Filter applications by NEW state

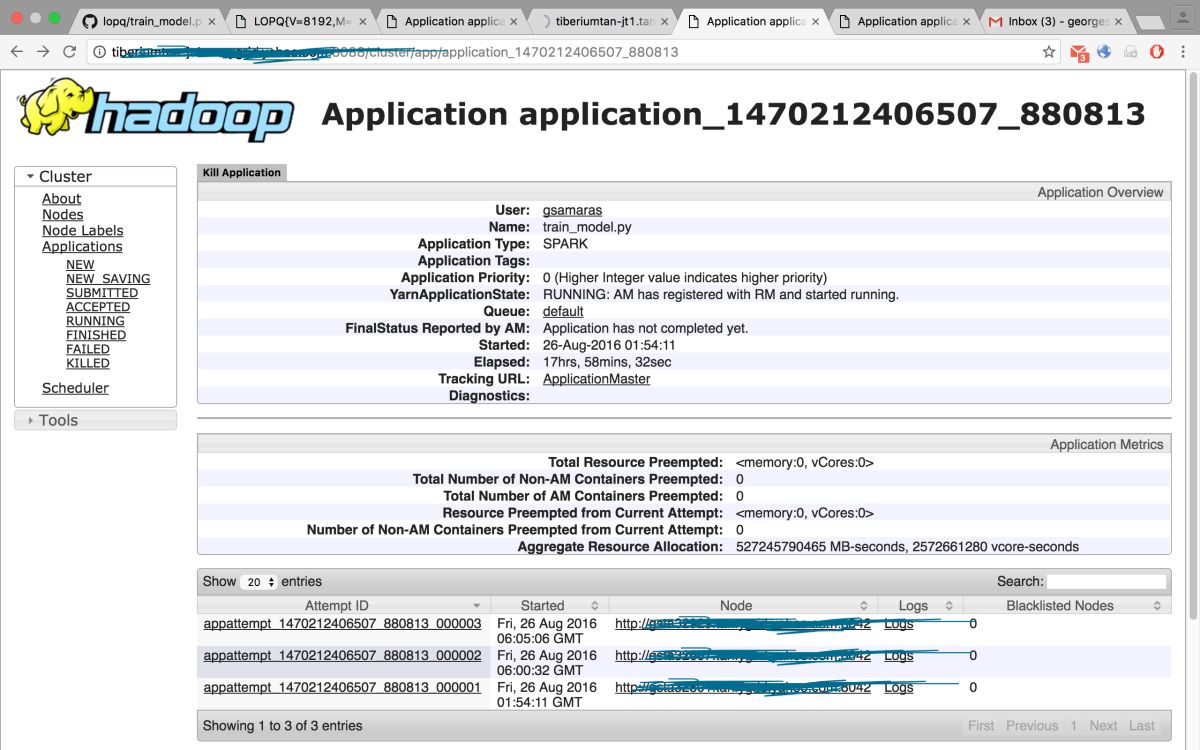(80, 265)
